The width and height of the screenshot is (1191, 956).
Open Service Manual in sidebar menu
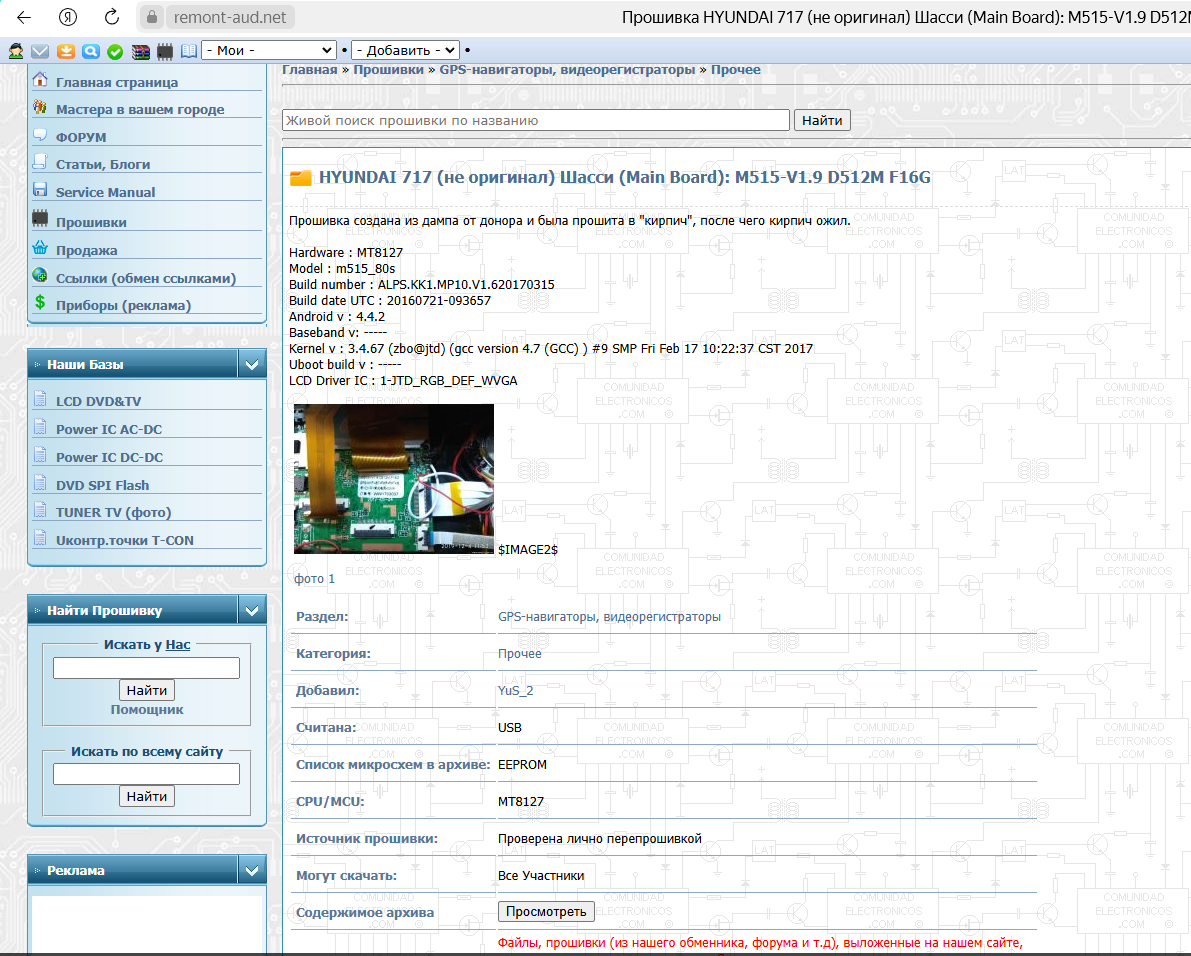[x=106, y=193]
